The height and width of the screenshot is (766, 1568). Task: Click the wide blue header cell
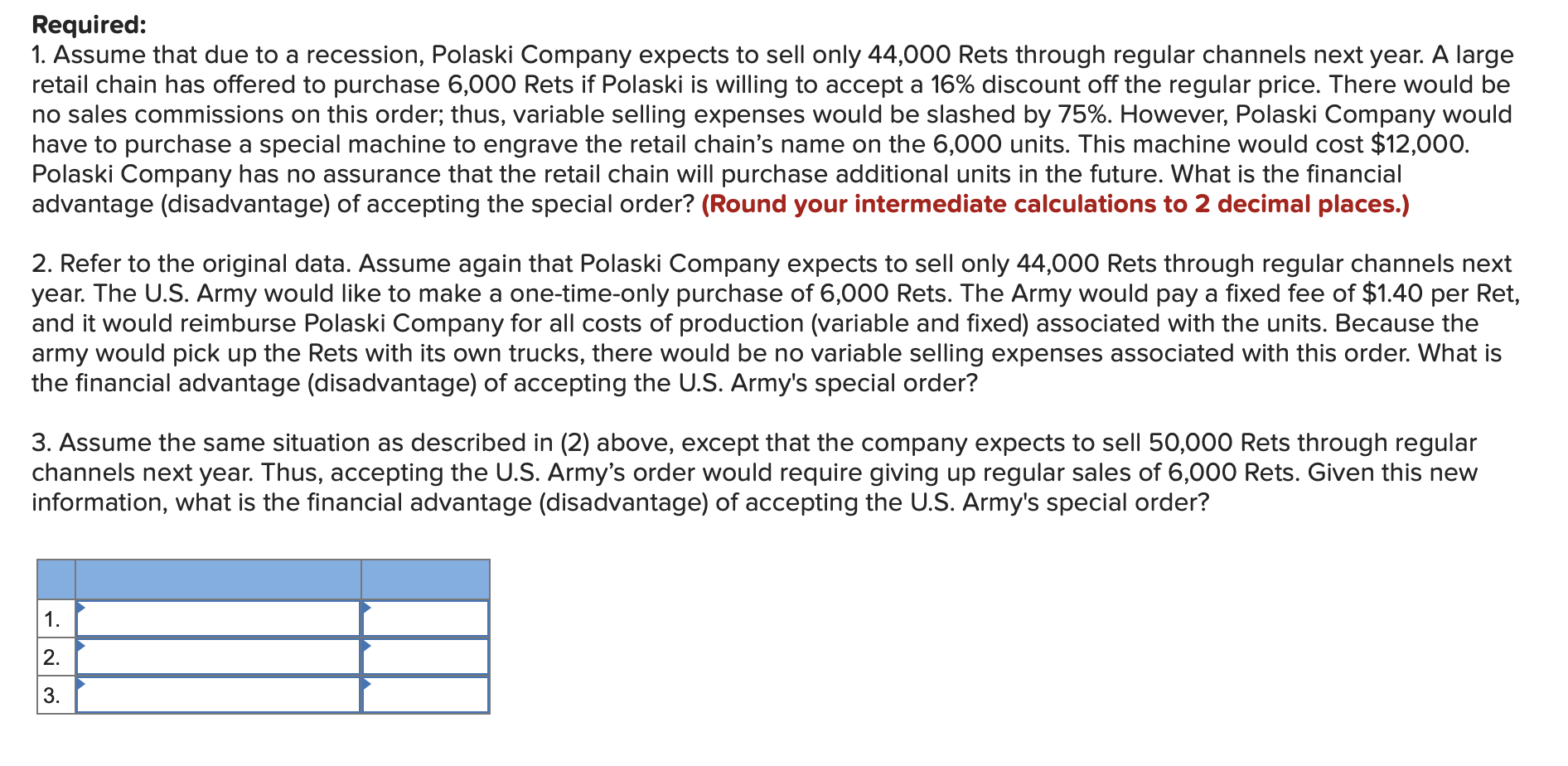point(219,579)
